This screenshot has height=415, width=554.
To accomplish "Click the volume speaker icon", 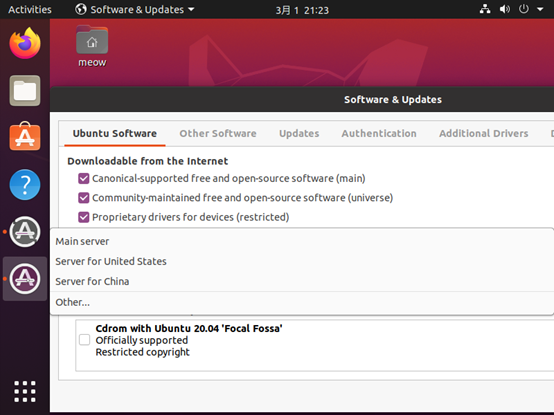I will pos(505,9).
